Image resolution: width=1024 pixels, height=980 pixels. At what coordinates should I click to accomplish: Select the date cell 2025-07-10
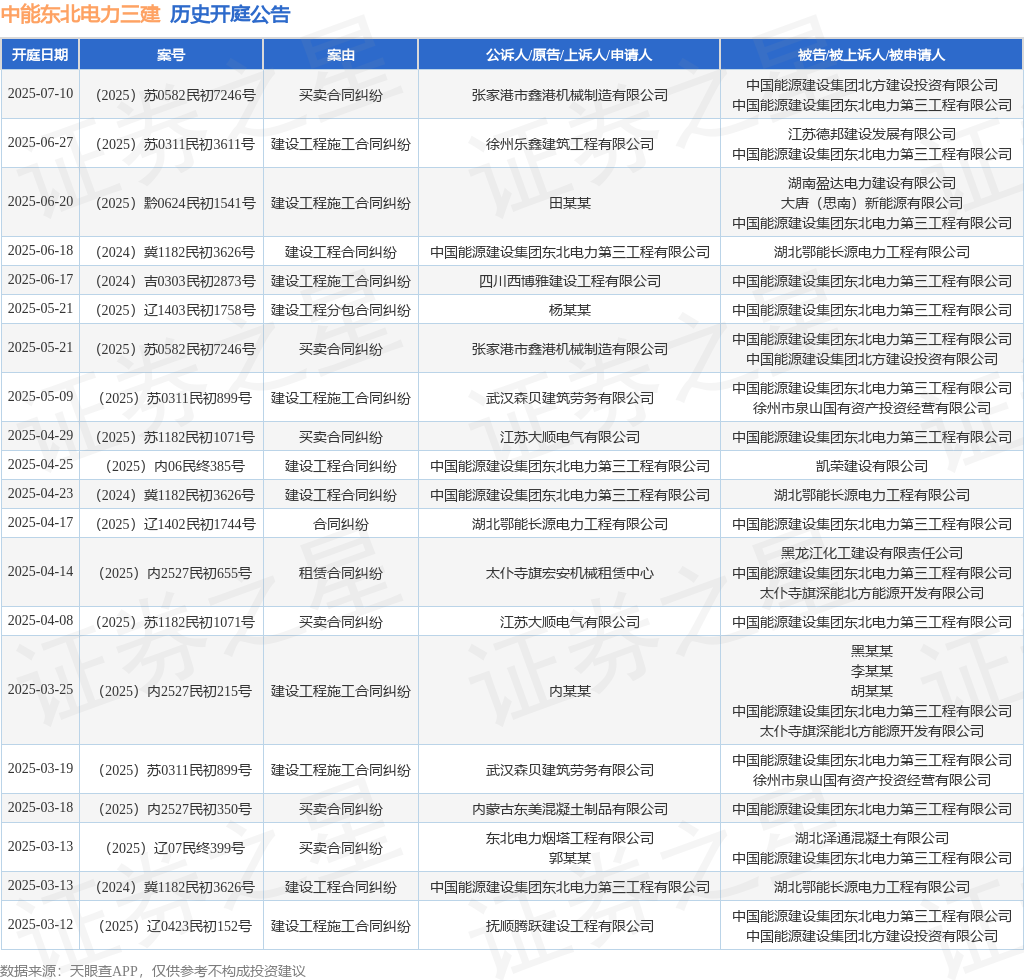coord(40,94)
